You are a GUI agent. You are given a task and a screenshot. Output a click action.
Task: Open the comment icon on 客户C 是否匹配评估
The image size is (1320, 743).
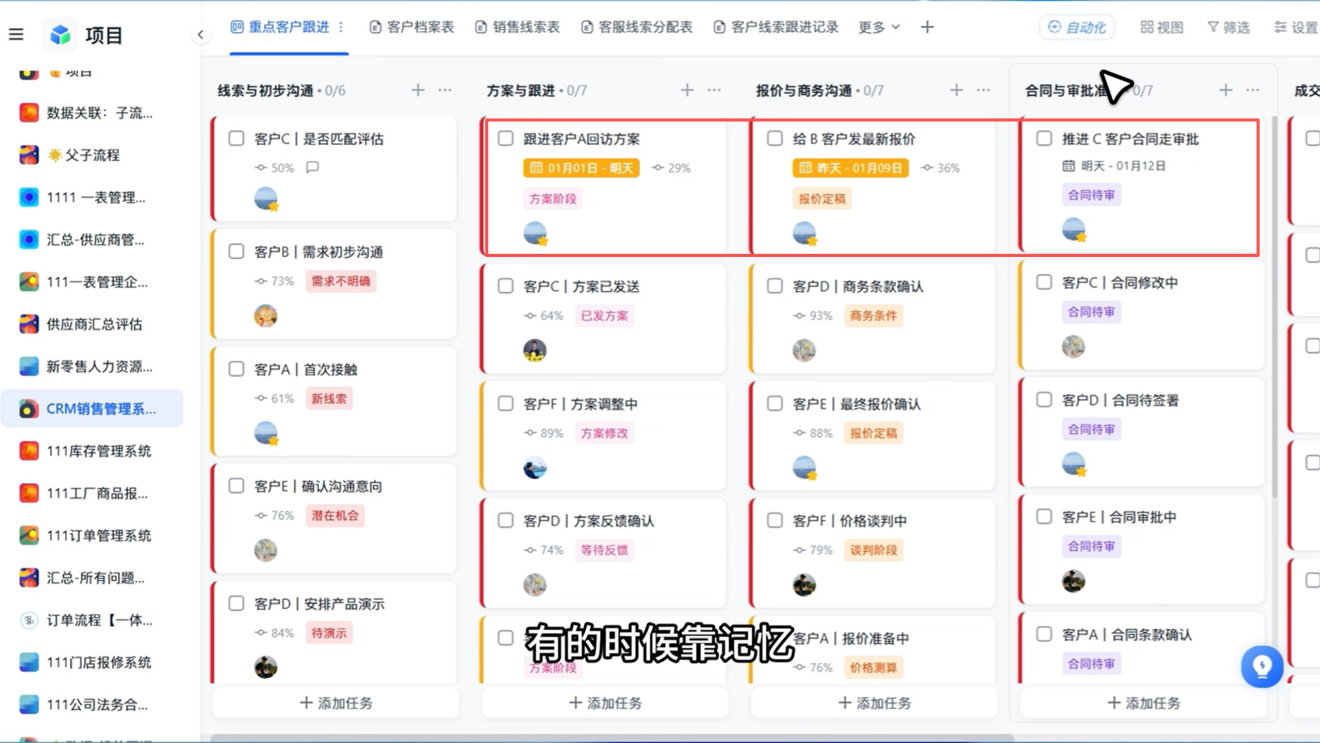312,168
